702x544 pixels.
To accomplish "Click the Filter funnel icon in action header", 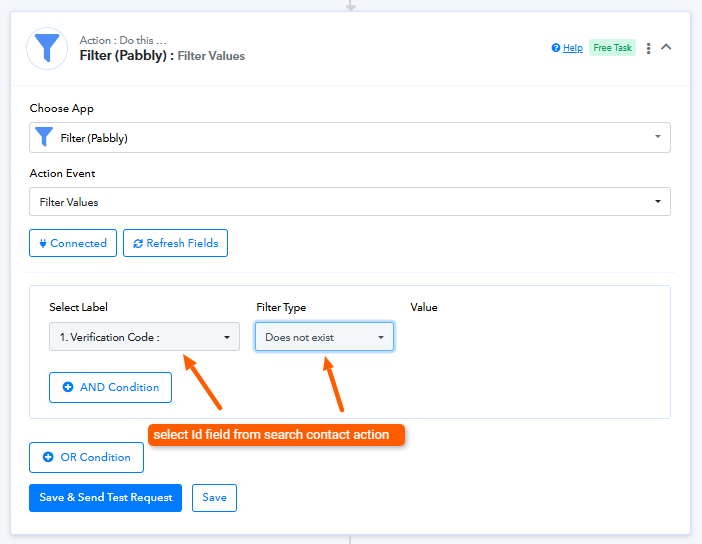I will tap(47, 48).
